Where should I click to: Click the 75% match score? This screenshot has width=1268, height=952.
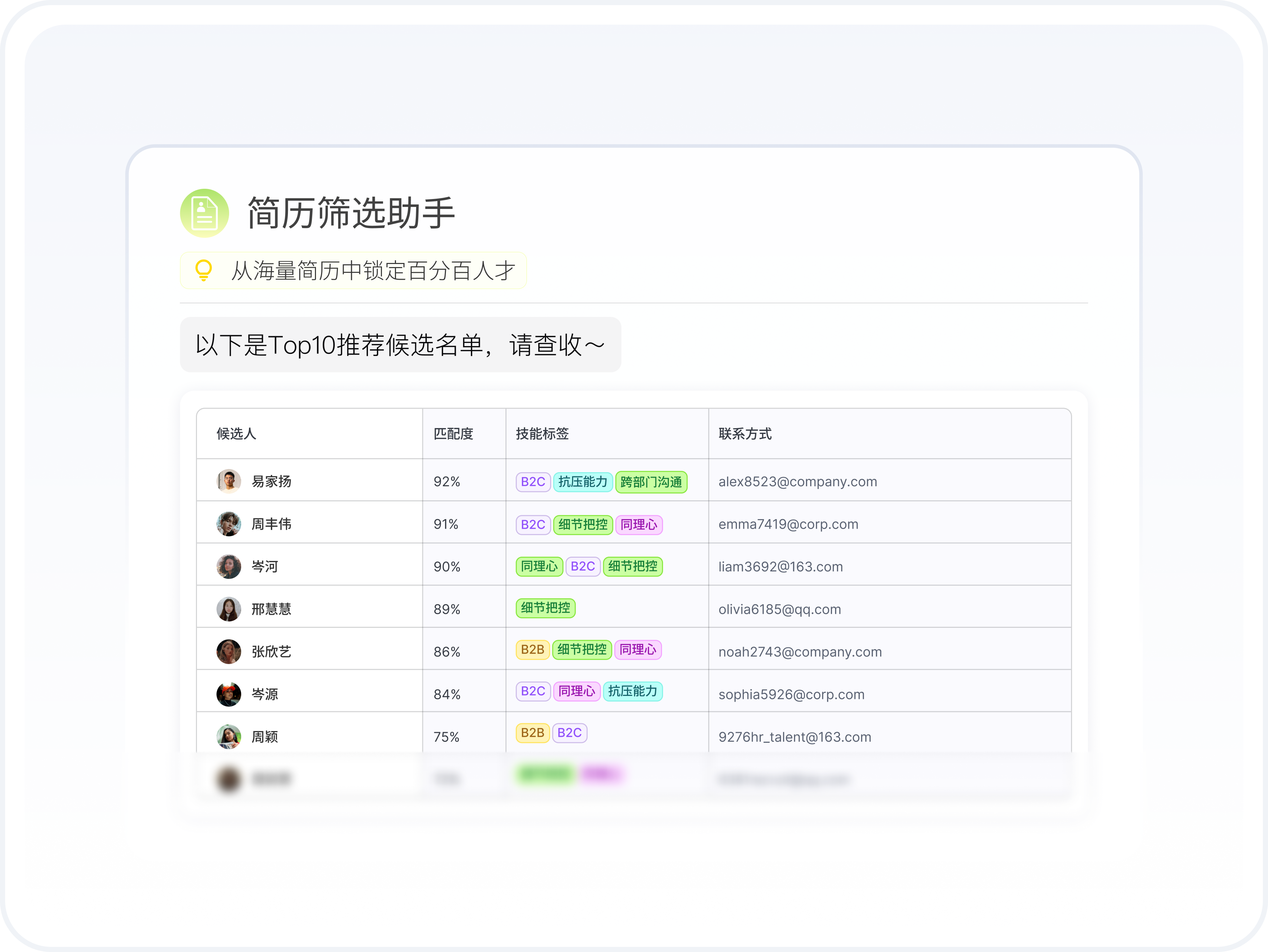447,737
